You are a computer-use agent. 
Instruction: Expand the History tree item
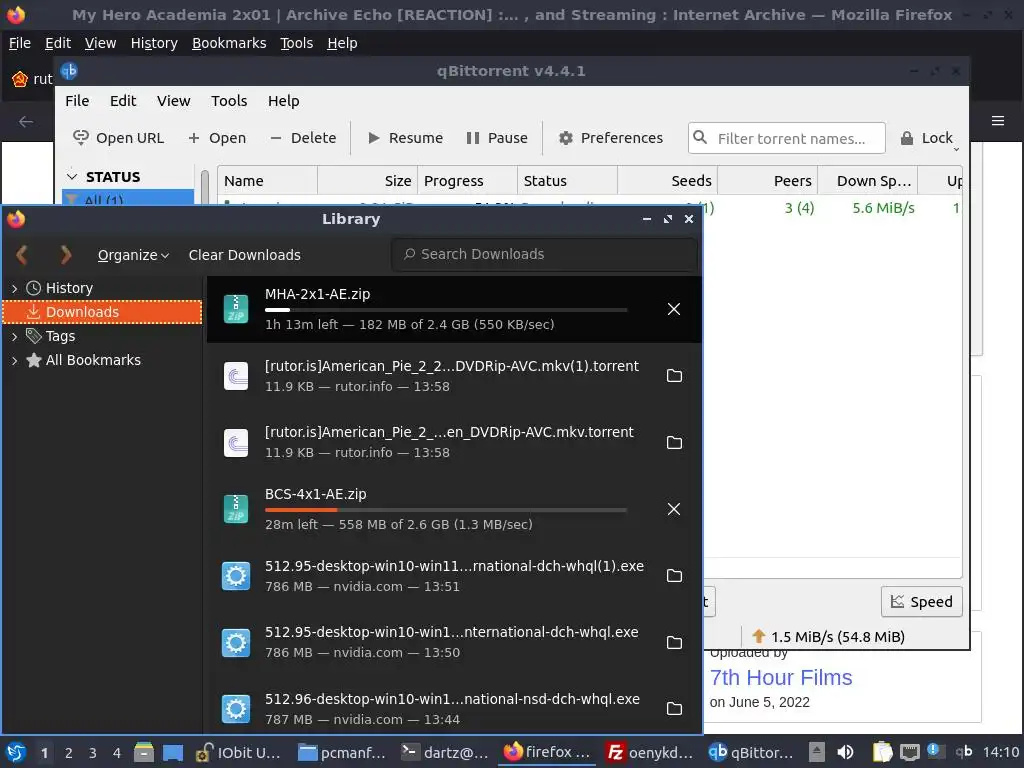click(x=14, y=288)
